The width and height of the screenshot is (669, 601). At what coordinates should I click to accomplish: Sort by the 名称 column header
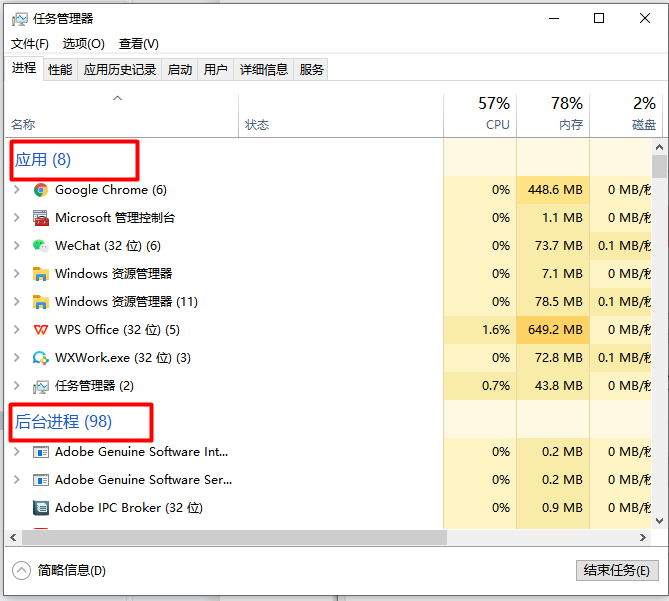click(x=122, y=115)
